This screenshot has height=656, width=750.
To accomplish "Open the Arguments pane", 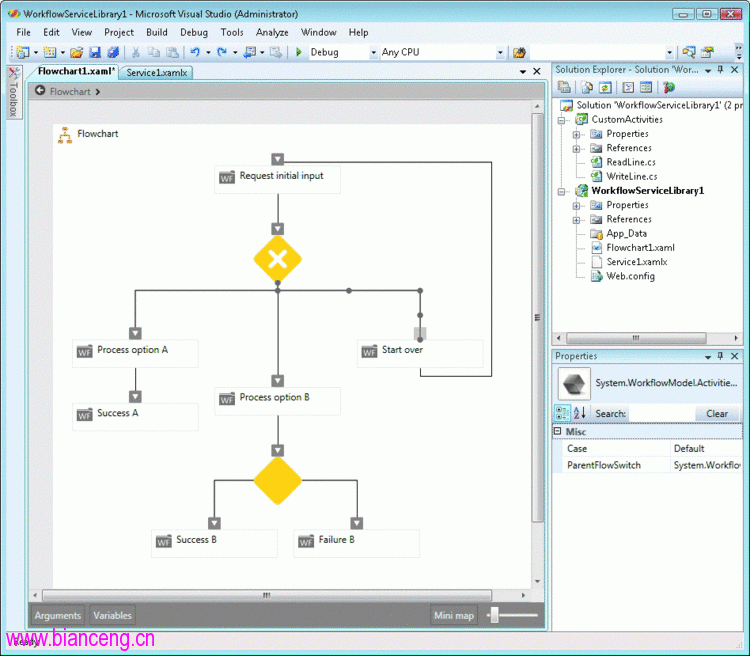I will click(57, 615).
